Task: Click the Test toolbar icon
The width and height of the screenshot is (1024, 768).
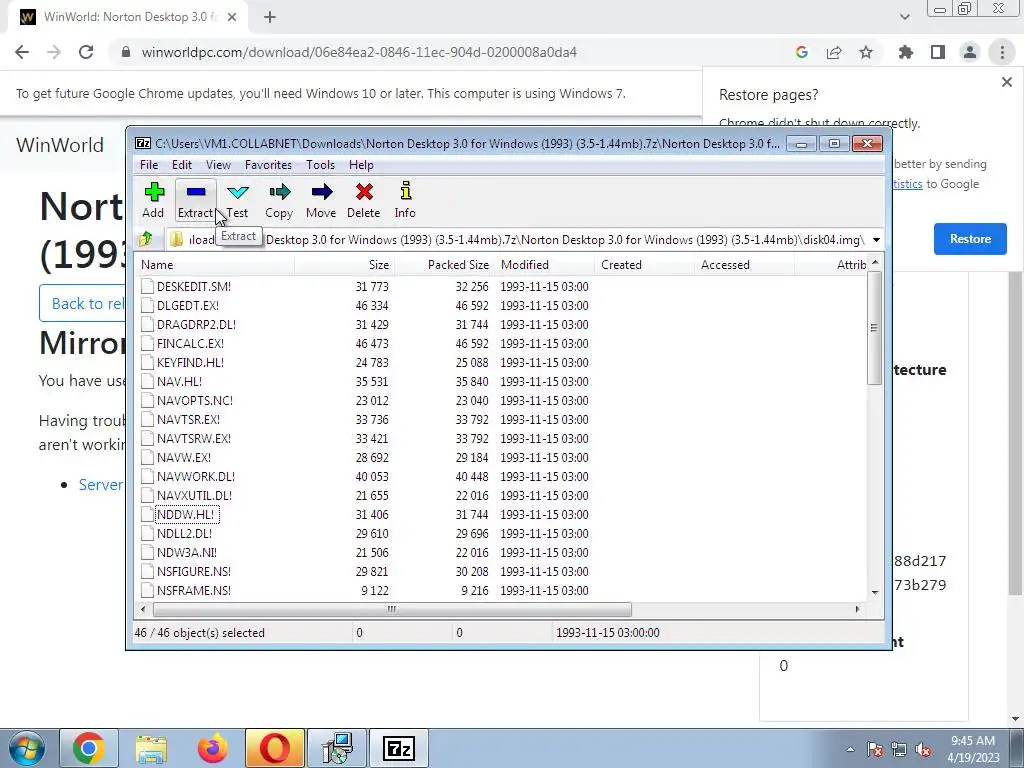Action: [238, 200]
